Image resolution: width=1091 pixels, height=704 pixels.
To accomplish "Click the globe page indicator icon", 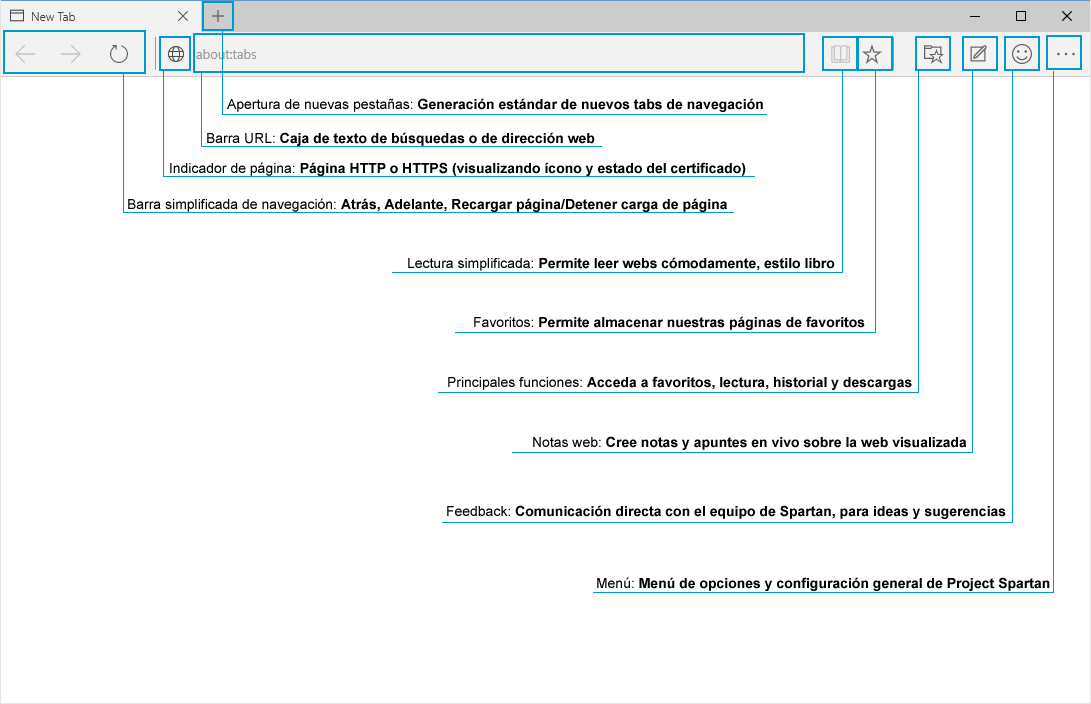I will pyautogui.click(x=176, y=54).
